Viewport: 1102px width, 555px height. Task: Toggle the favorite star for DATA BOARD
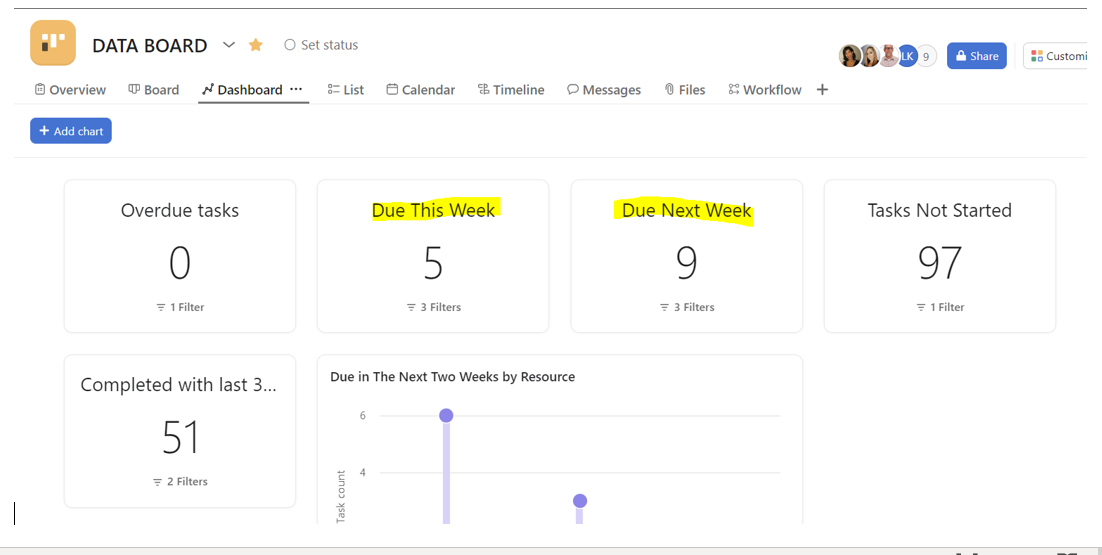(256, 45)
